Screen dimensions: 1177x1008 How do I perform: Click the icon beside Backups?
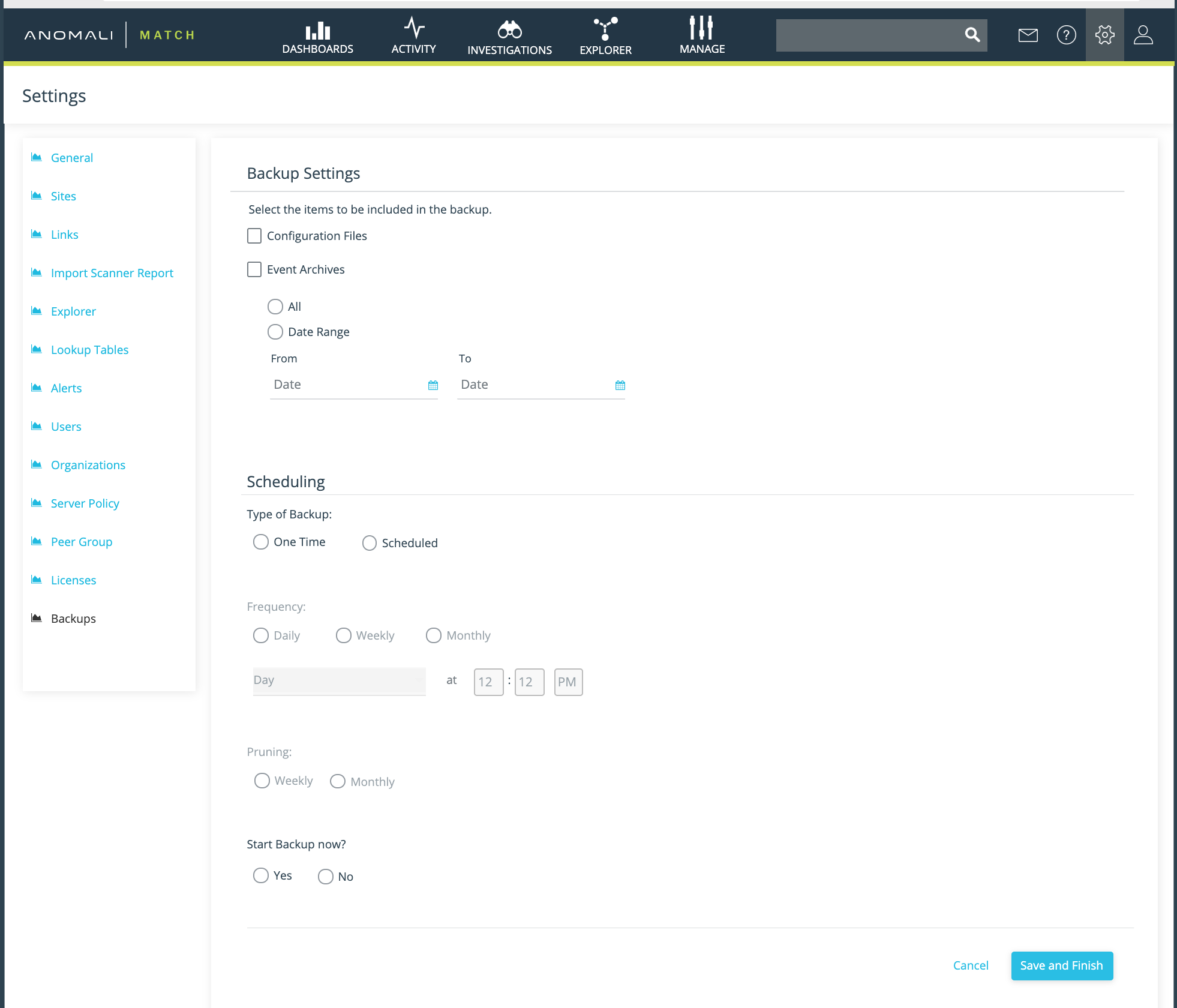click(37, 618)
